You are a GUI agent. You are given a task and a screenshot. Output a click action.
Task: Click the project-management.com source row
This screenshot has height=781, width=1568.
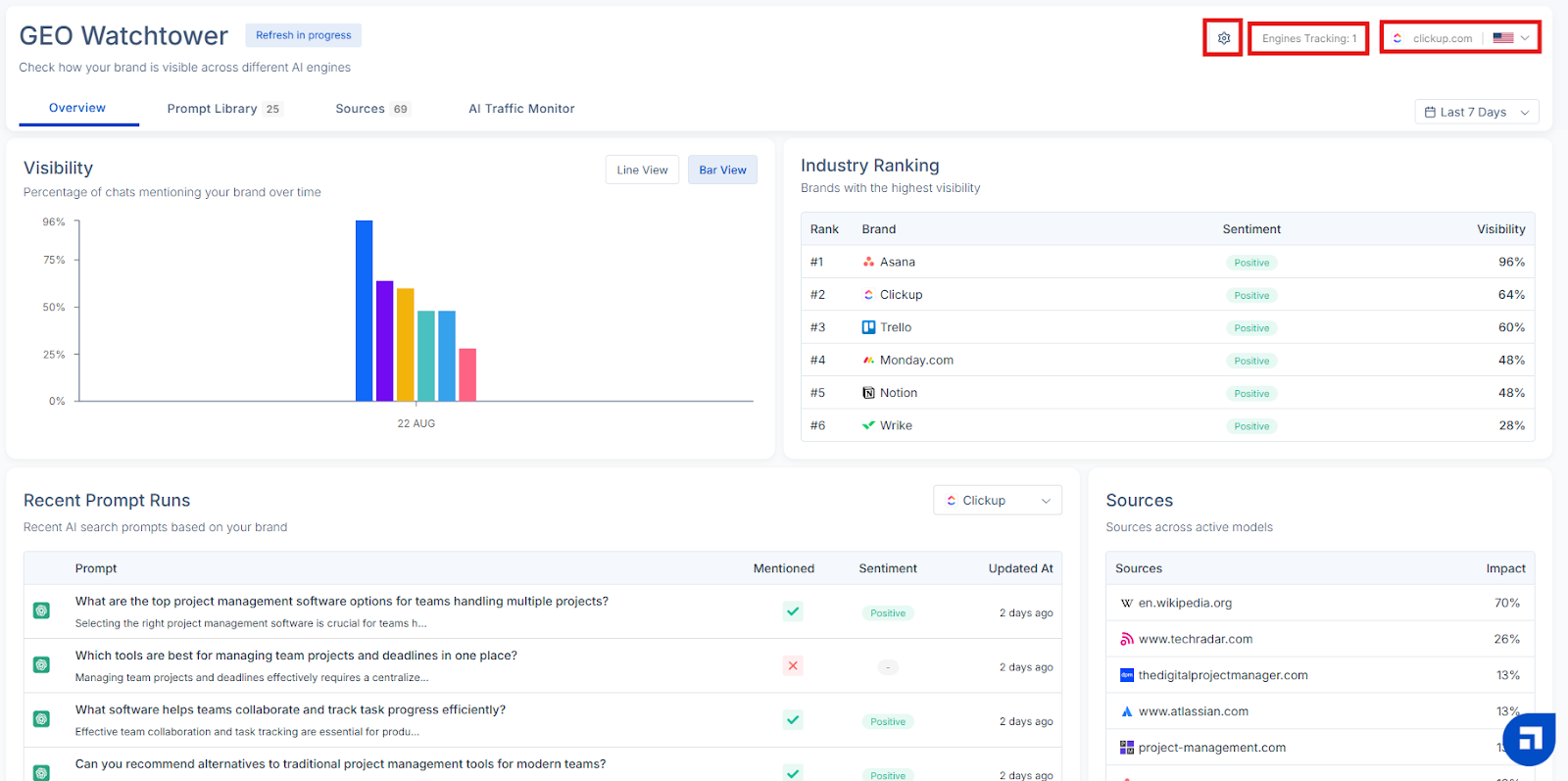pos(1320,748)
